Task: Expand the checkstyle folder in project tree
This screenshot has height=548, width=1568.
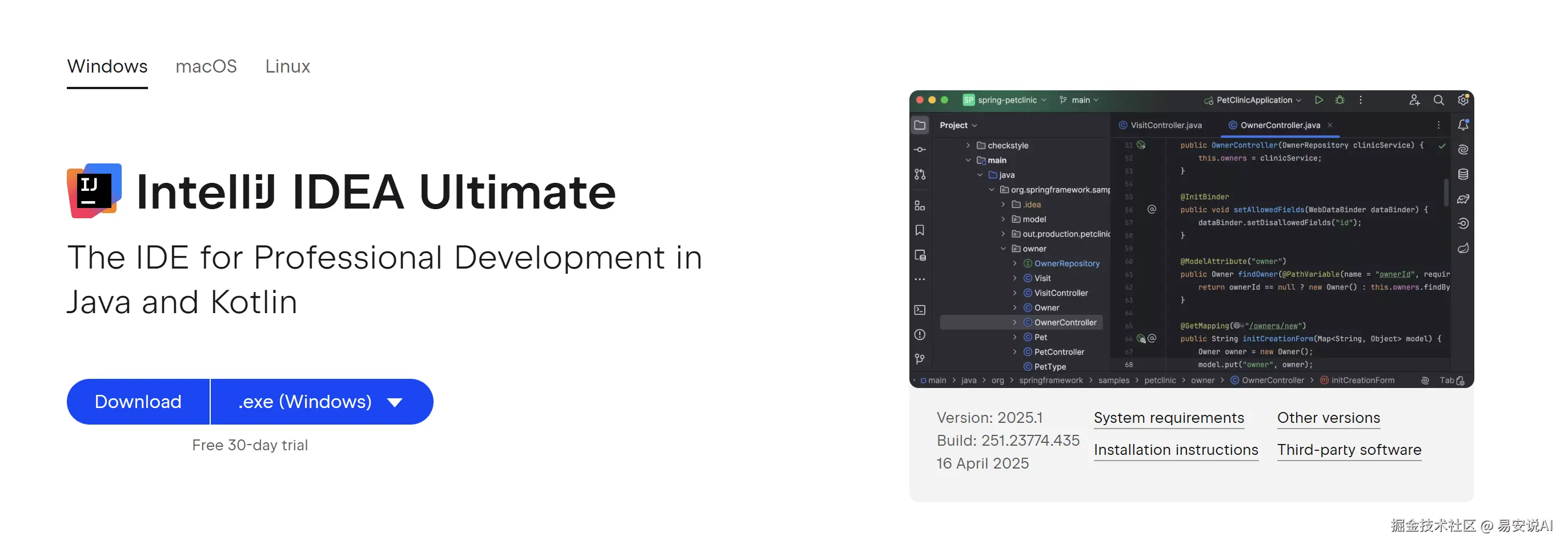Action: (x=968, y=146)
